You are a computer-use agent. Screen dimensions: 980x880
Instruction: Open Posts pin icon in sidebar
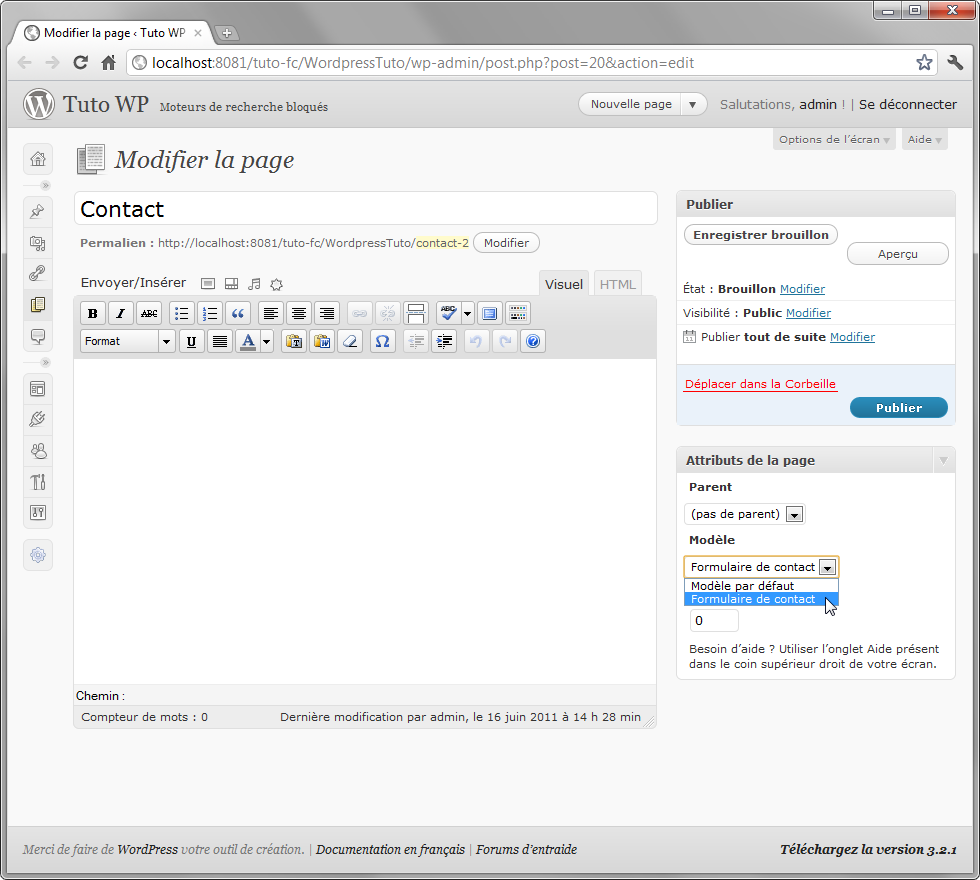point(38,211)
